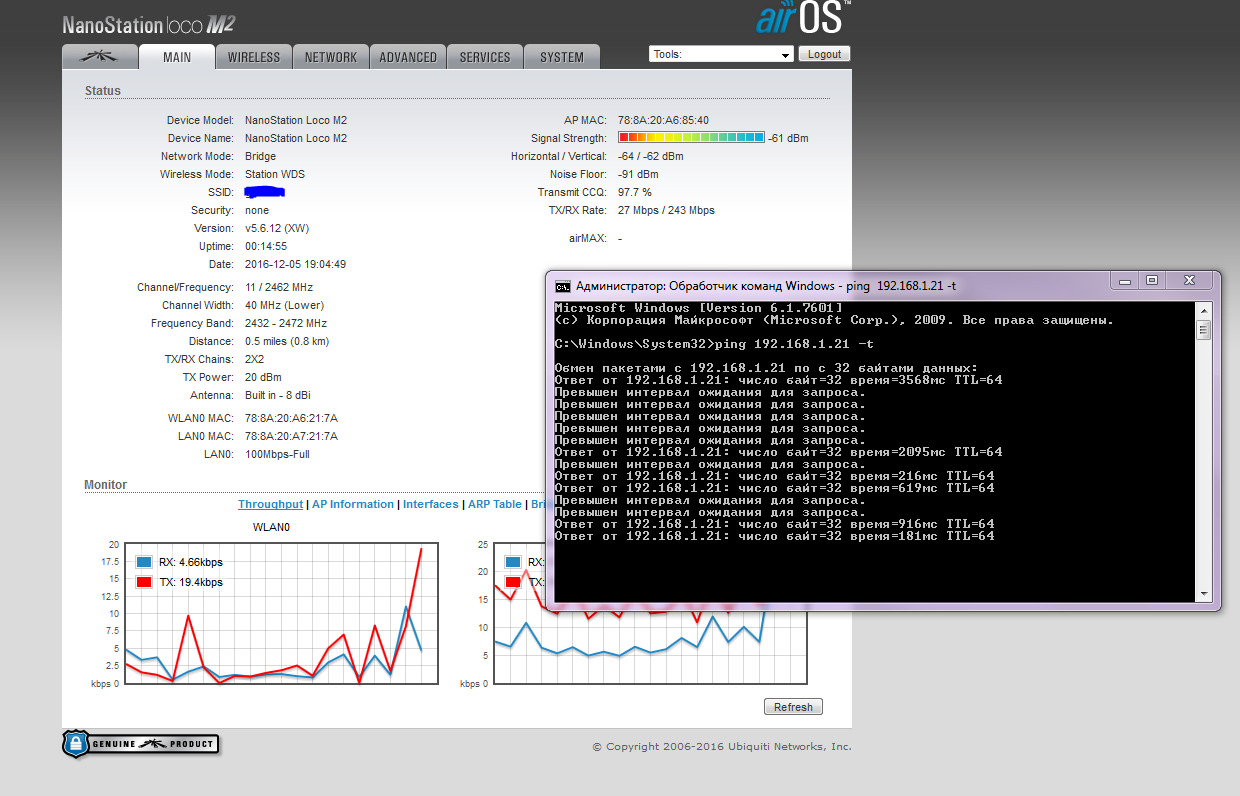Click the Wireless Mode value Station WDS

(x=275, y=174)
